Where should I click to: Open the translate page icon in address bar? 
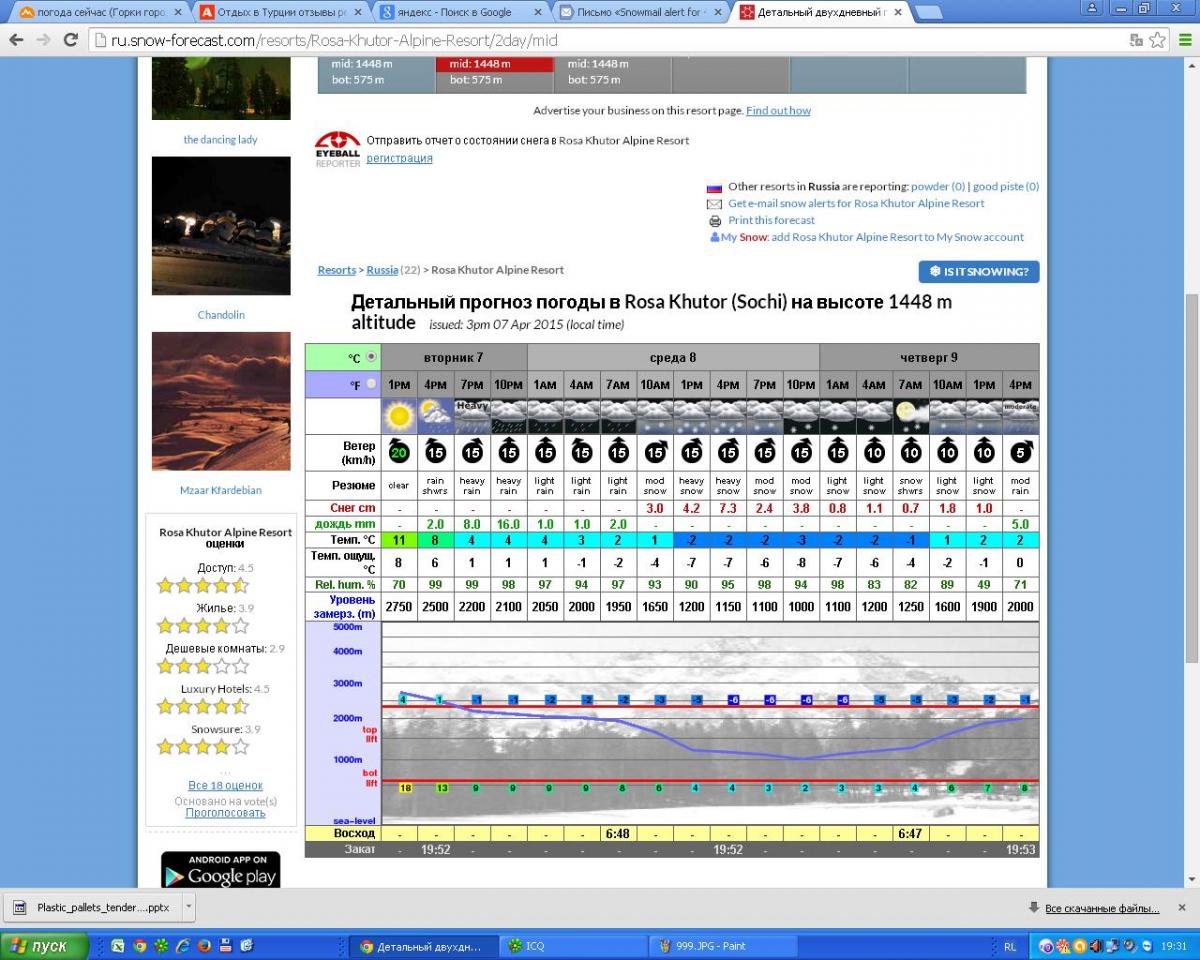(1136, 40)
